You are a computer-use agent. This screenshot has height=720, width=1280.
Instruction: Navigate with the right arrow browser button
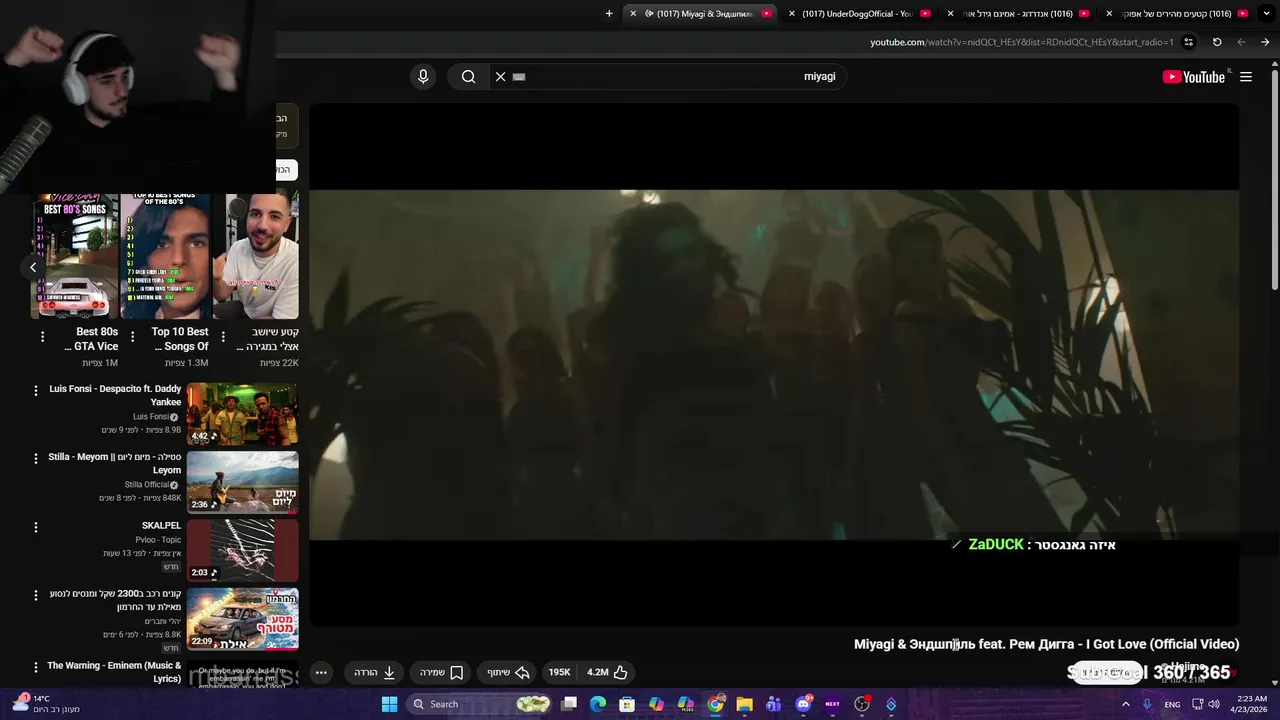1265,42
